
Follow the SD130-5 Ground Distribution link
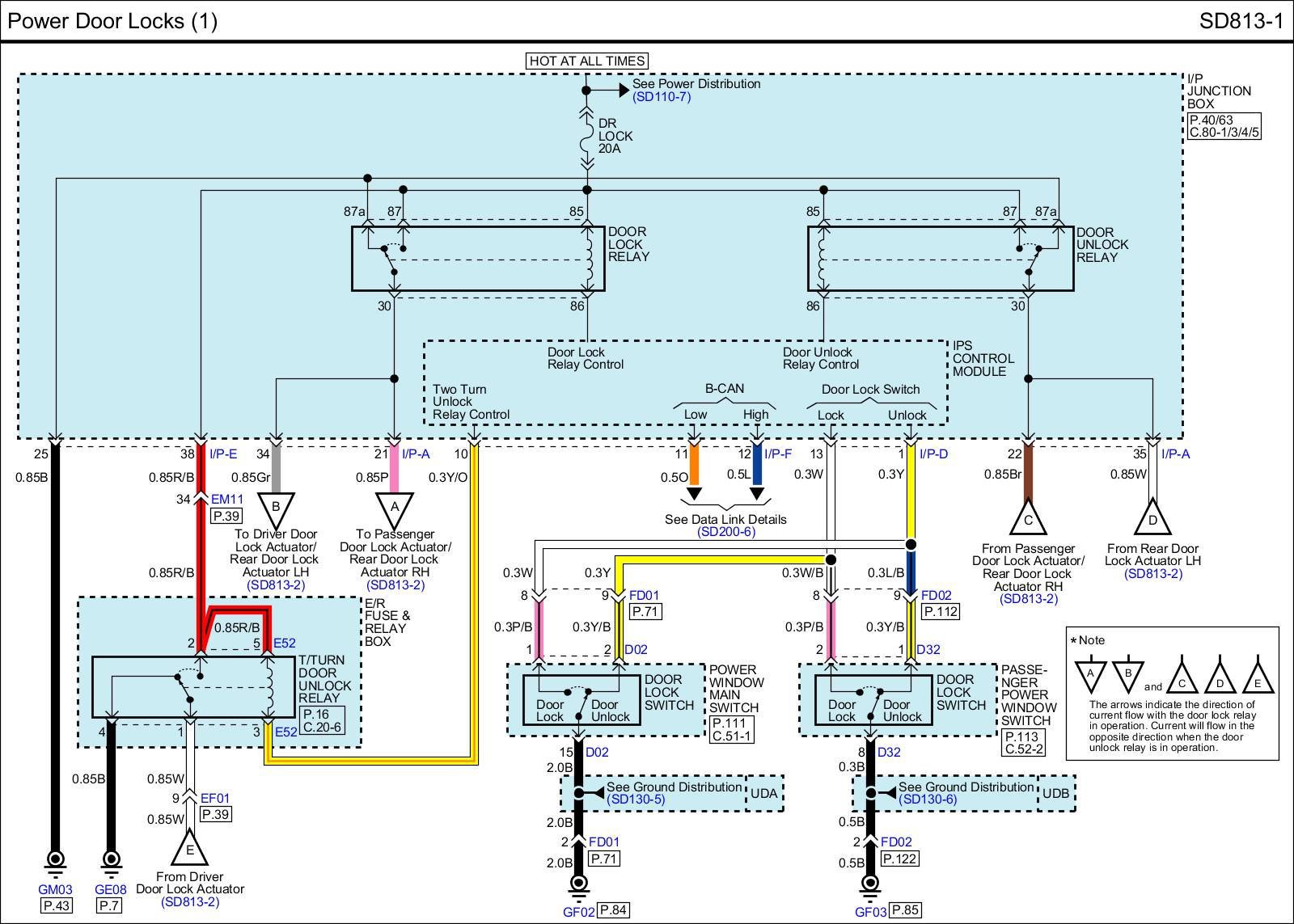(x=635, y=800)
